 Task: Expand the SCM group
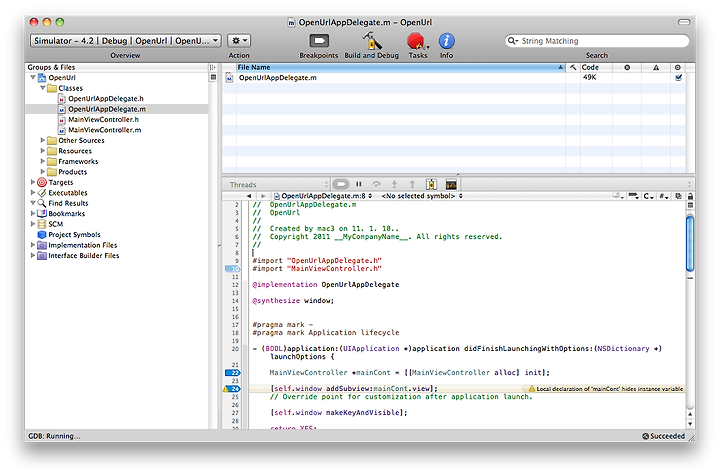33,224
